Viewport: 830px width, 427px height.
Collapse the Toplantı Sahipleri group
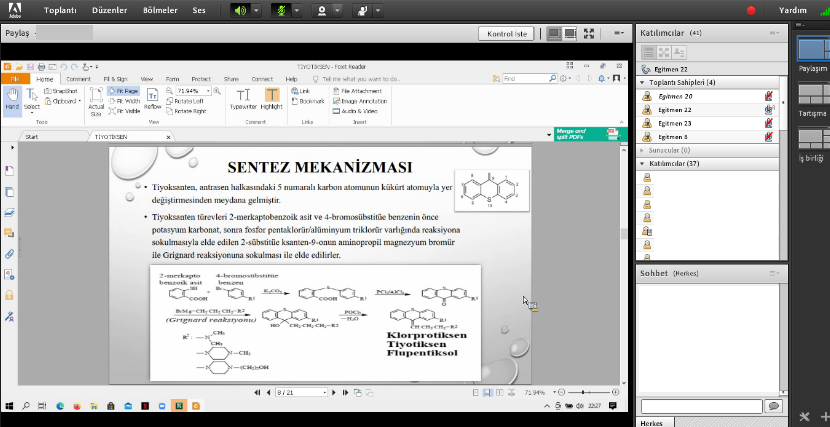(642, 82)
